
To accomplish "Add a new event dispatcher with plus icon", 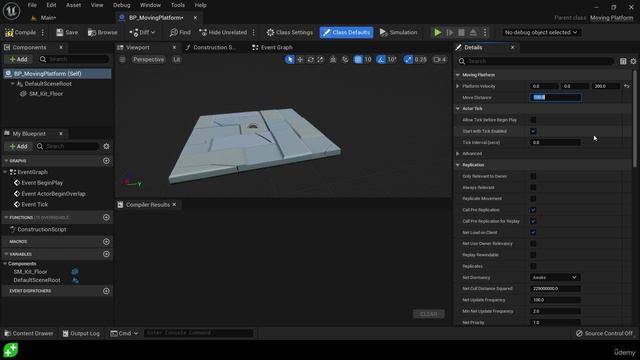I will pos(106,291).
